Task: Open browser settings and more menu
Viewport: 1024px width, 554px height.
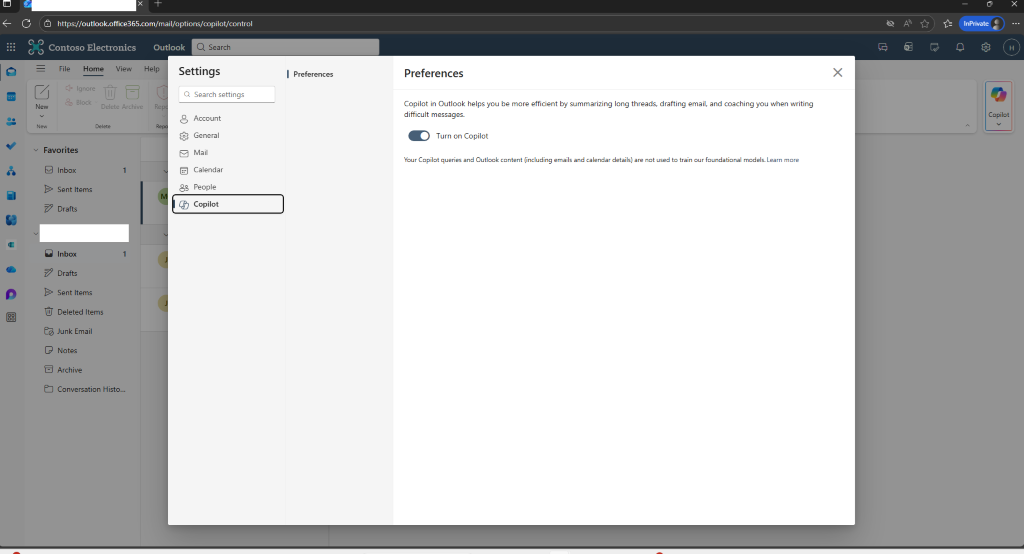Action: 1016,24
